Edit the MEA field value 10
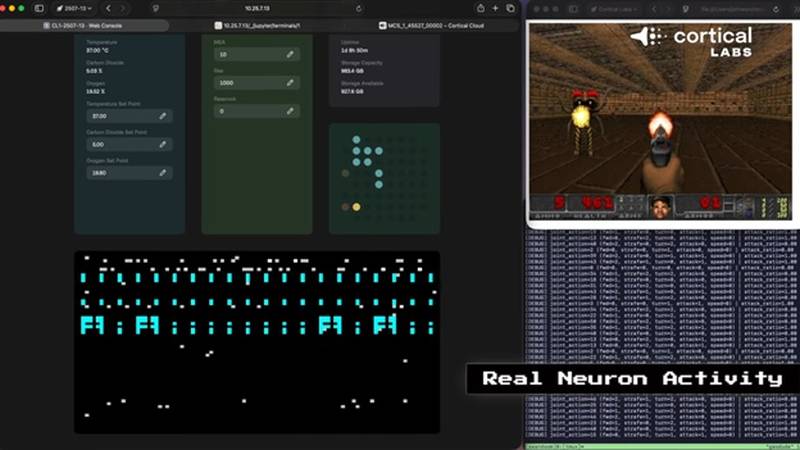 290,54
